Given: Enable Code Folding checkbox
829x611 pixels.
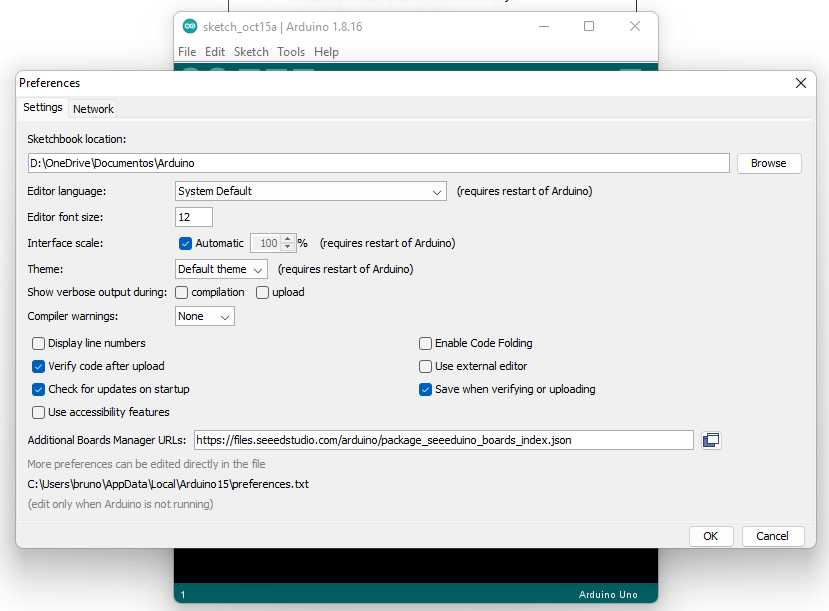Looking at the screenshot, I should tap(426, 343).
